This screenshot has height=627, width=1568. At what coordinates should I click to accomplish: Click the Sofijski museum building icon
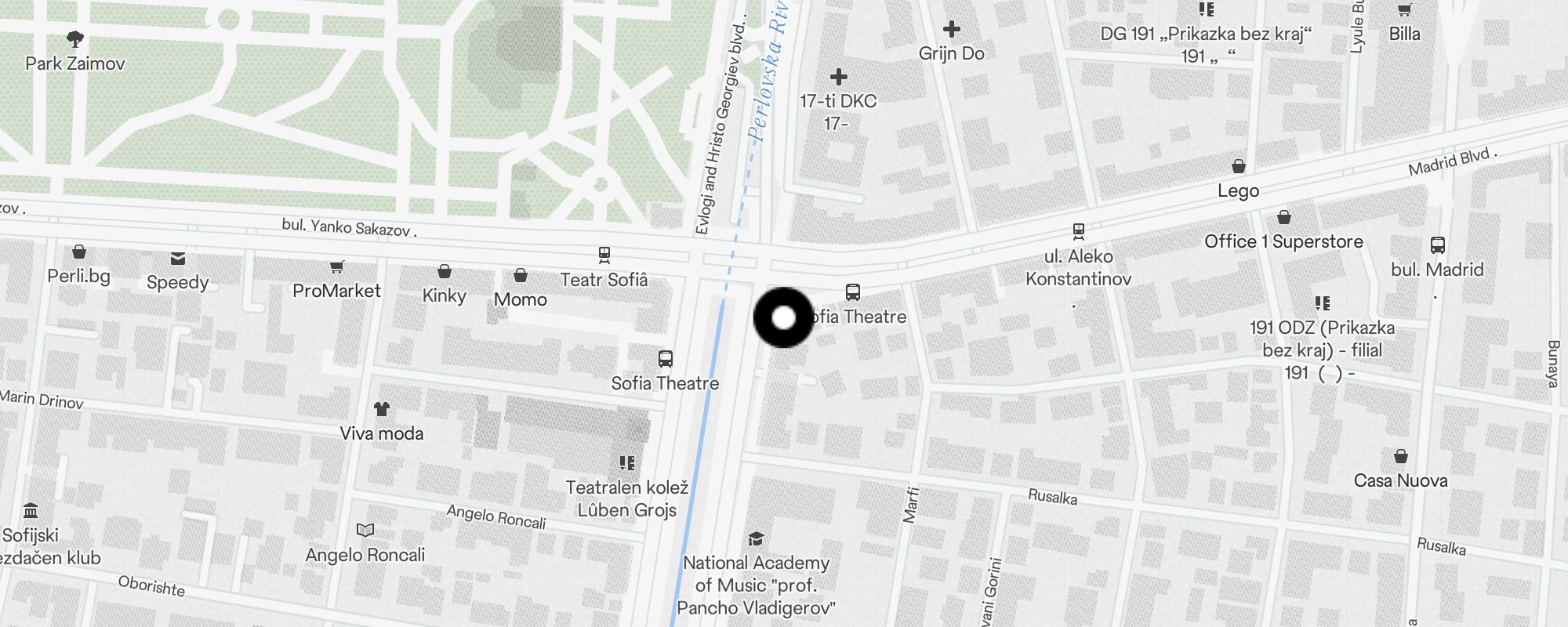pyautogui.click(x=31, y=511)
